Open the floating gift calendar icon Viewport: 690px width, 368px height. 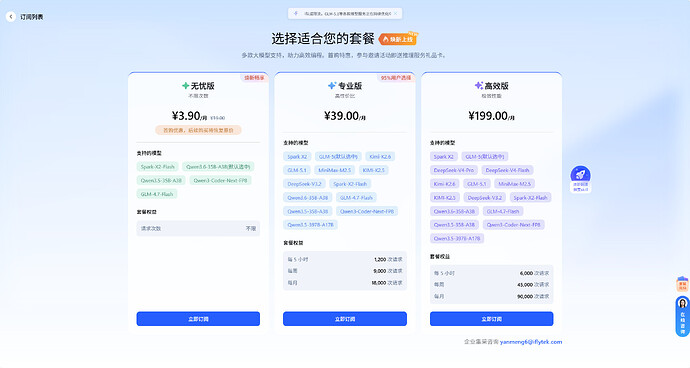click(x=683, y=284)
